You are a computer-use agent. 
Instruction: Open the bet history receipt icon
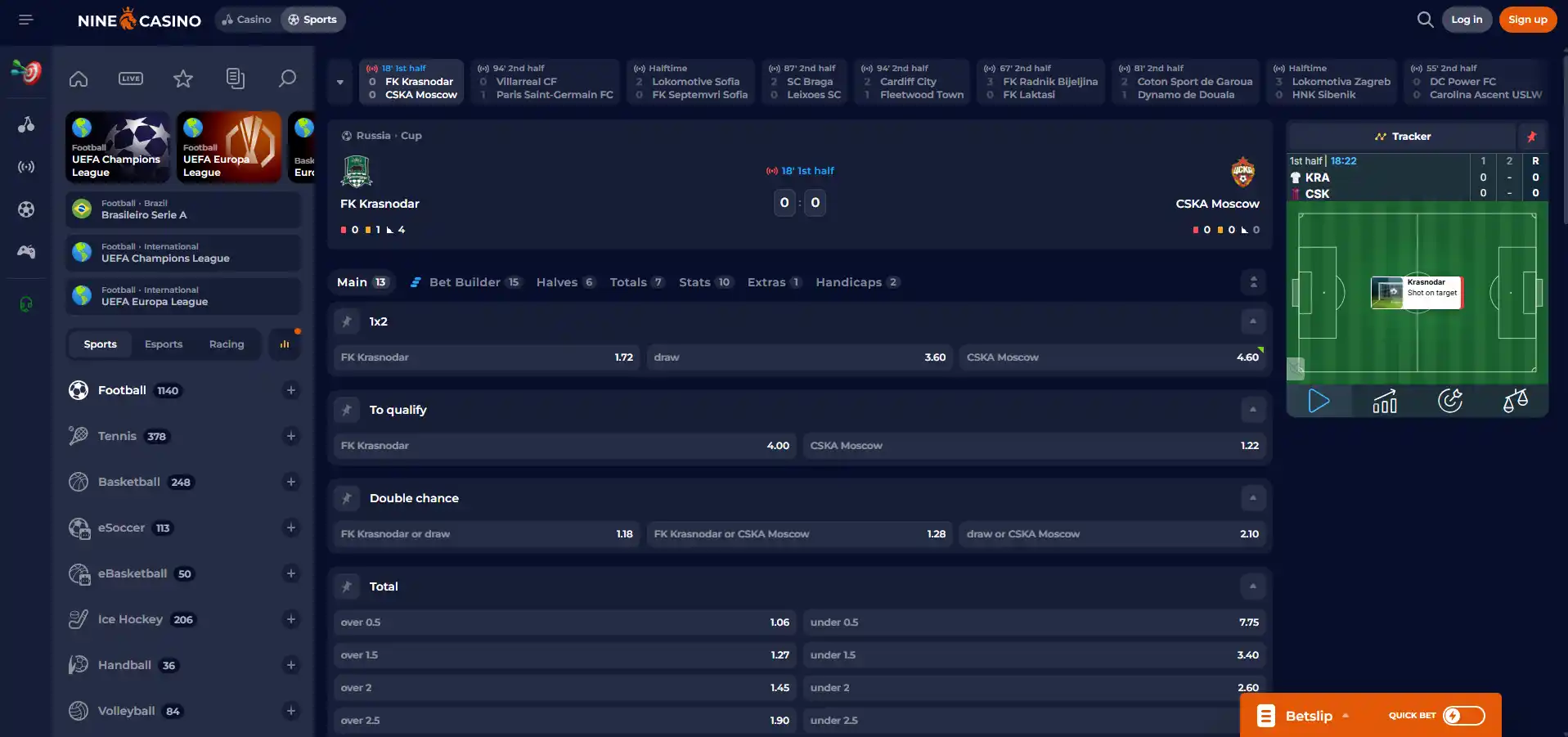(x=236, y=79)
